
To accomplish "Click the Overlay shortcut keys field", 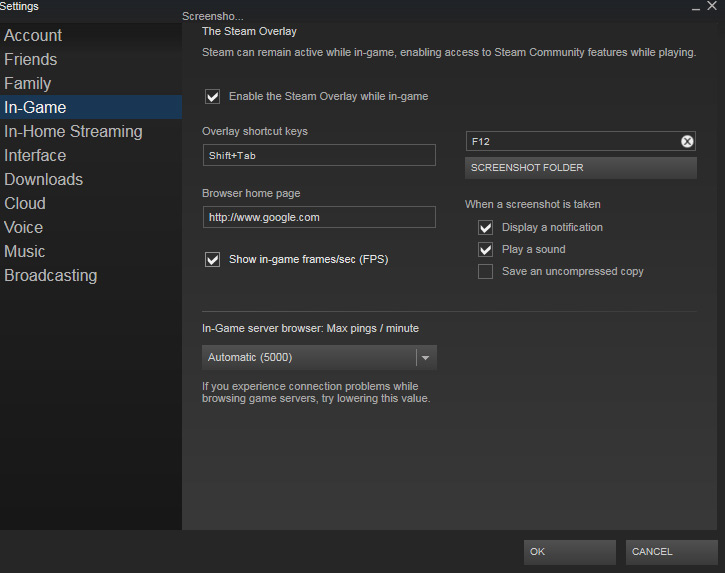I will point(318,155).
